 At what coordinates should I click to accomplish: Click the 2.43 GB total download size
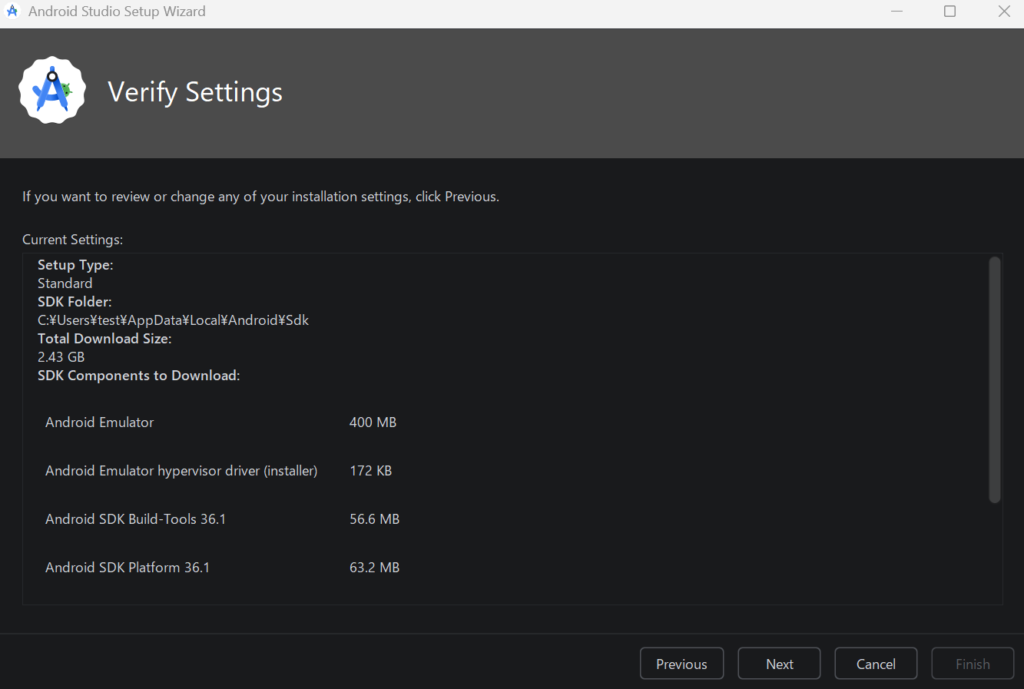click(61, 357)
